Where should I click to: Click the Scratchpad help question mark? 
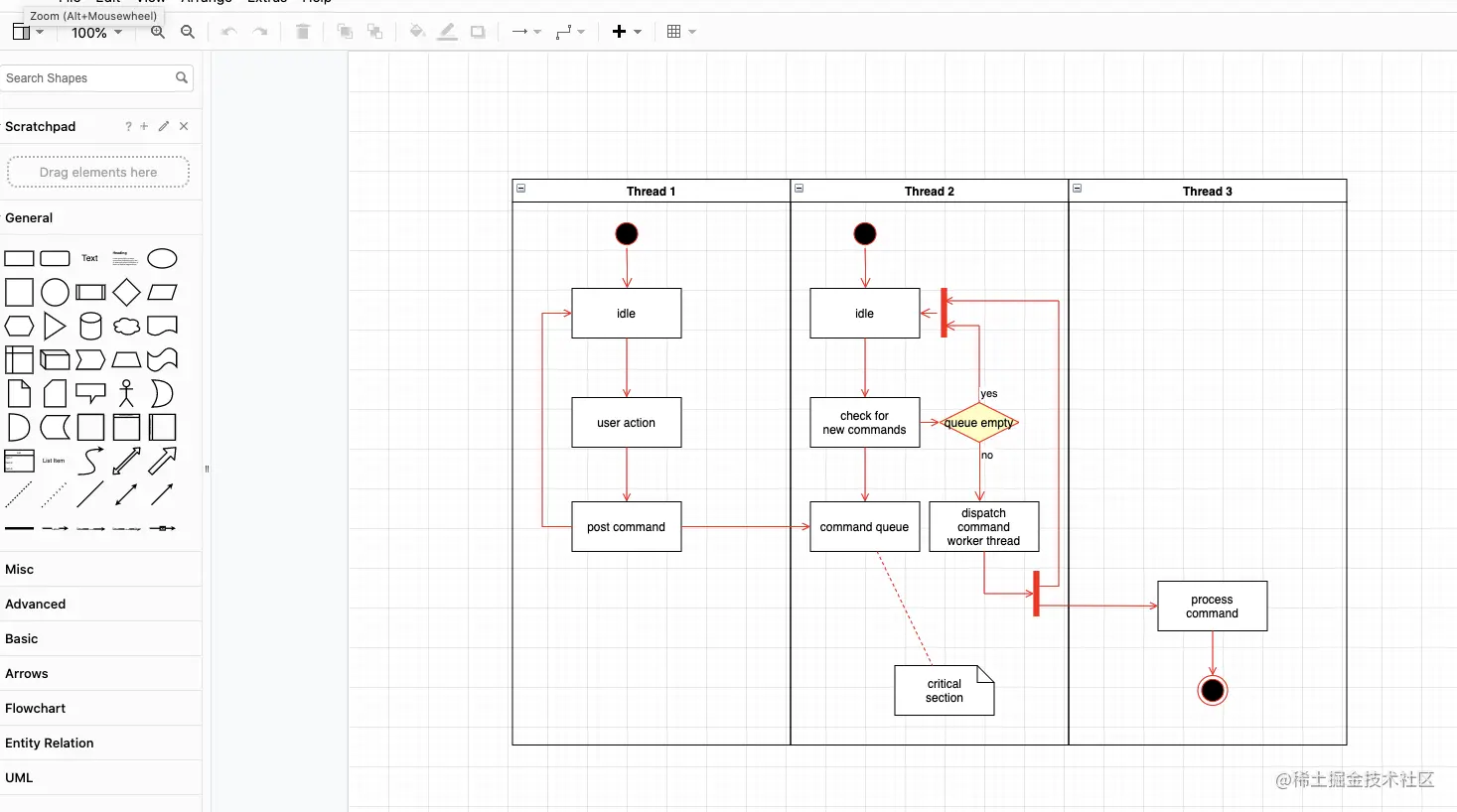[128, 126]
